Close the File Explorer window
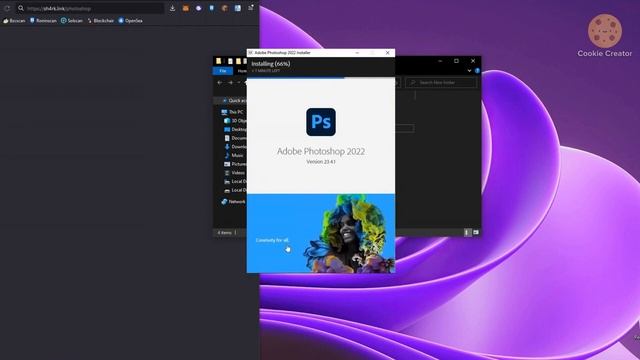 pos(473,61)
